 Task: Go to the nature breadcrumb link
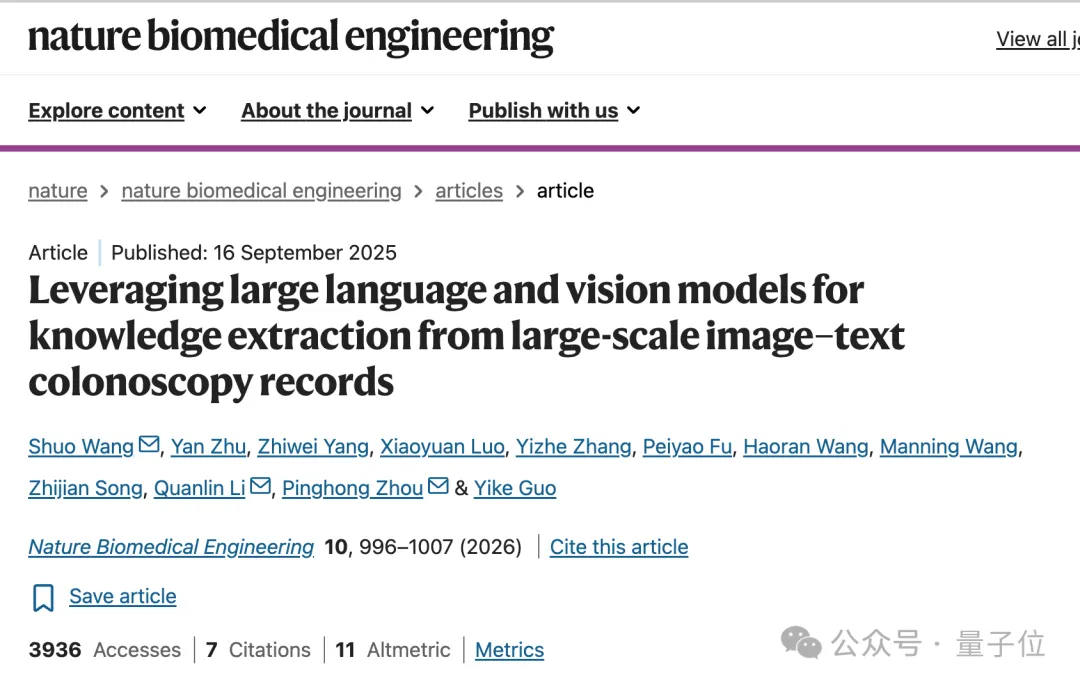[x=58, y=191]
